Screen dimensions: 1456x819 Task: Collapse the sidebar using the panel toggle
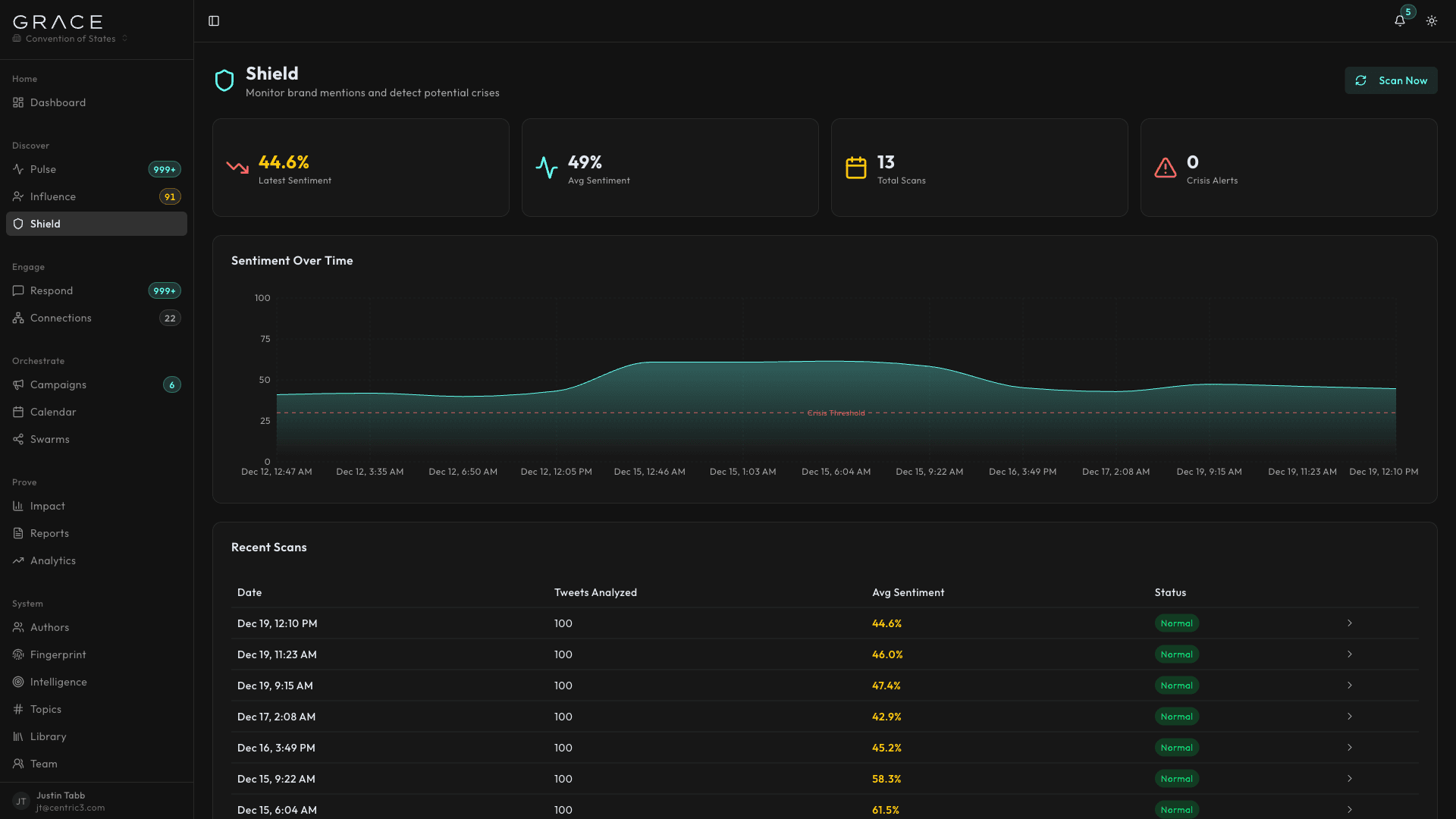pyautogui.click(x=213, y=20)
